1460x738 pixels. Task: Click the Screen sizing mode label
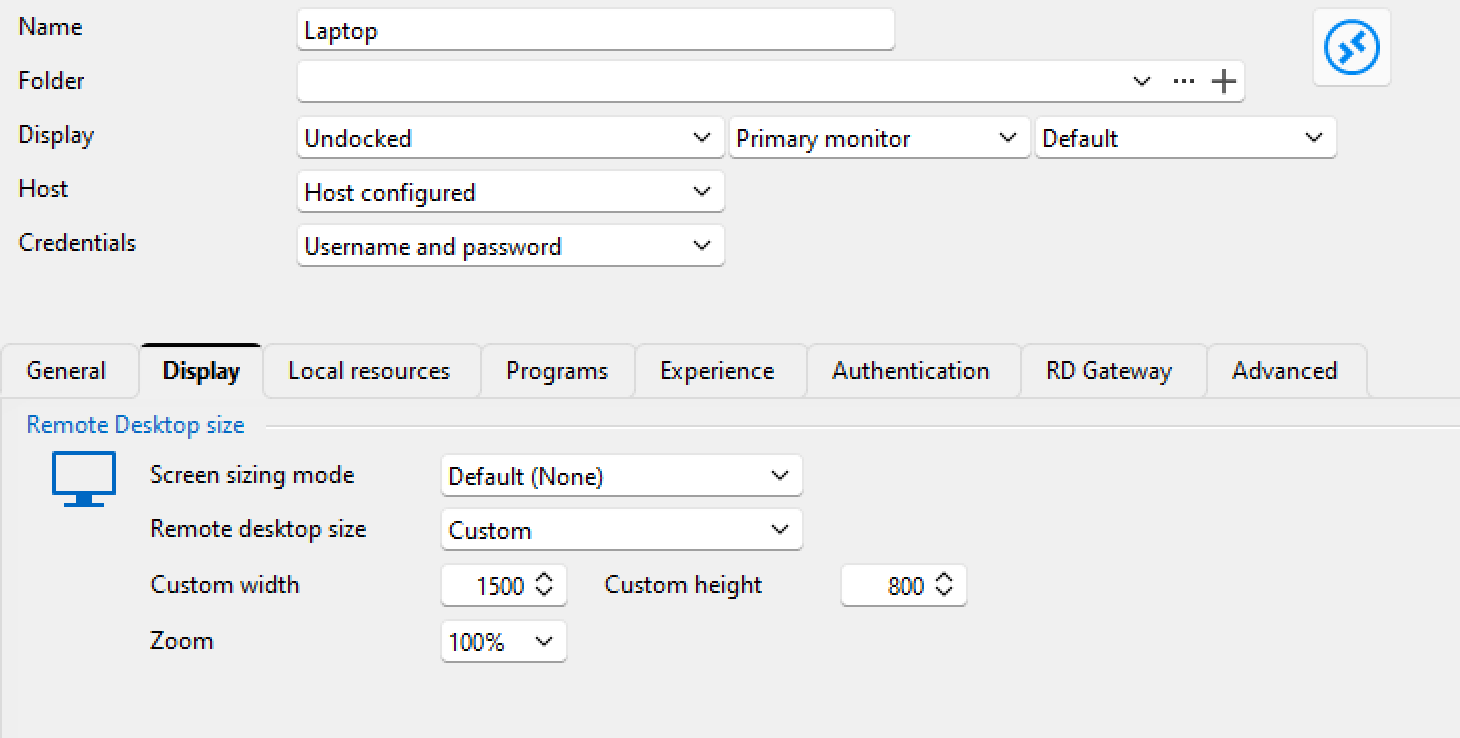tap(252, 475)
